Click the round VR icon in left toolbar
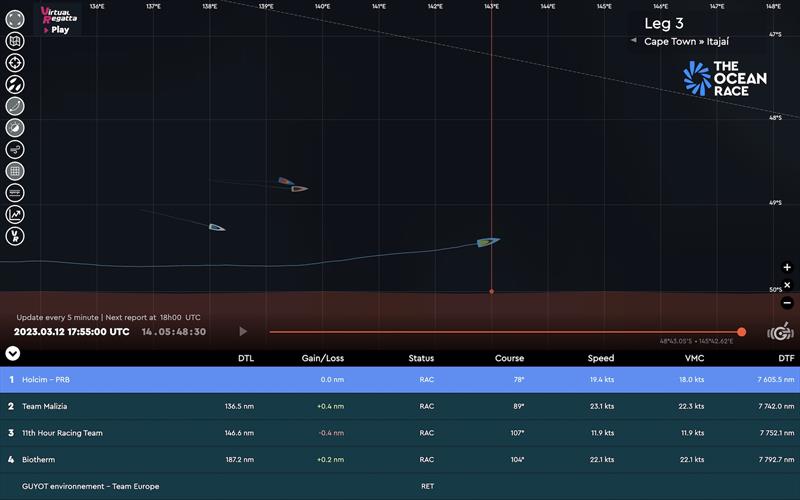Screen dimensions: 800x500 (15, 236)
